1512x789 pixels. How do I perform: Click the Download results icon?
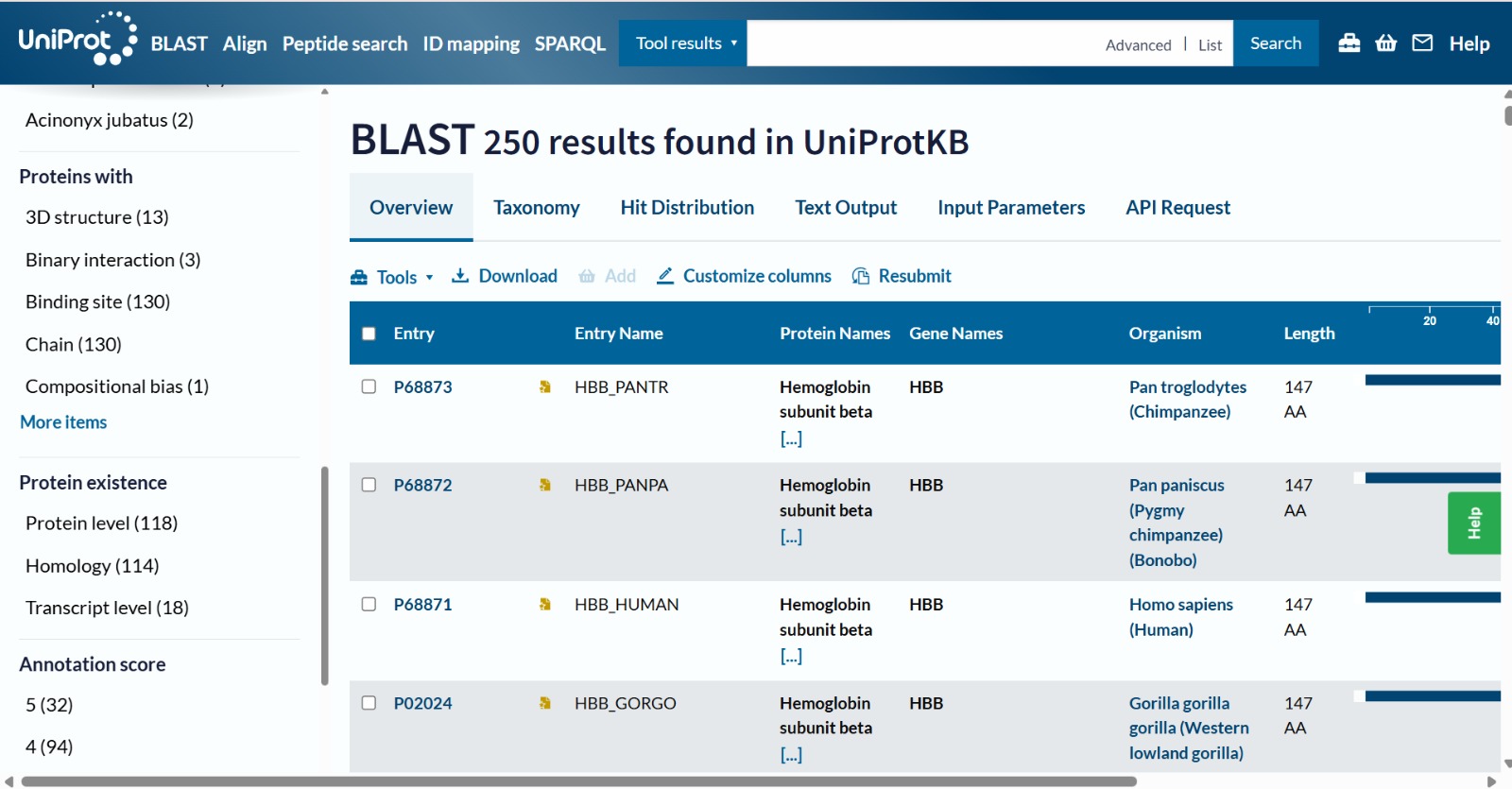point(460,276)
